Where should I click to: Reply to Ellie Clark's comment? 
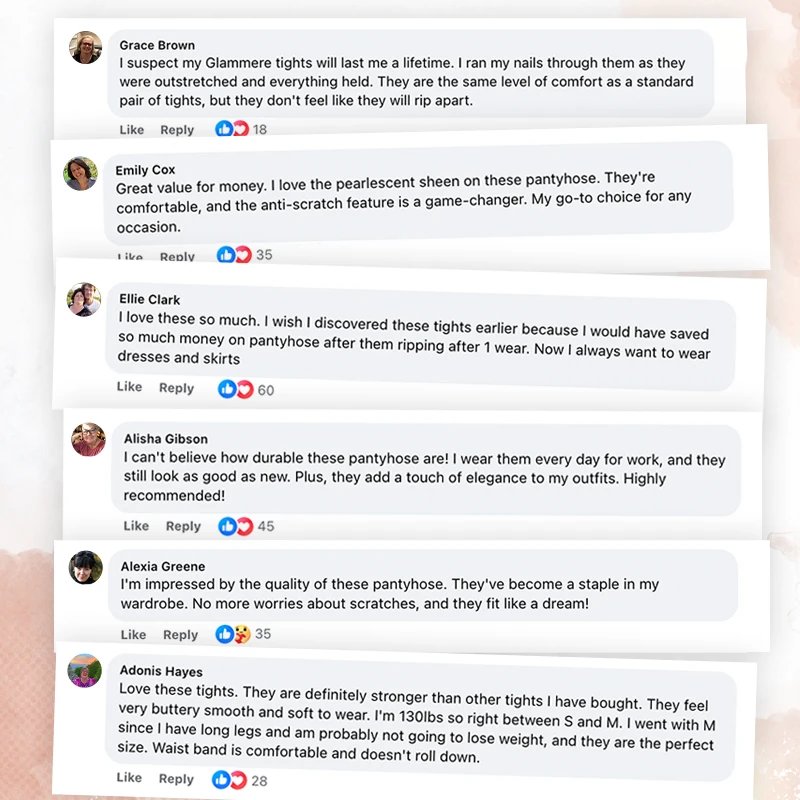(x=177, y=388)
